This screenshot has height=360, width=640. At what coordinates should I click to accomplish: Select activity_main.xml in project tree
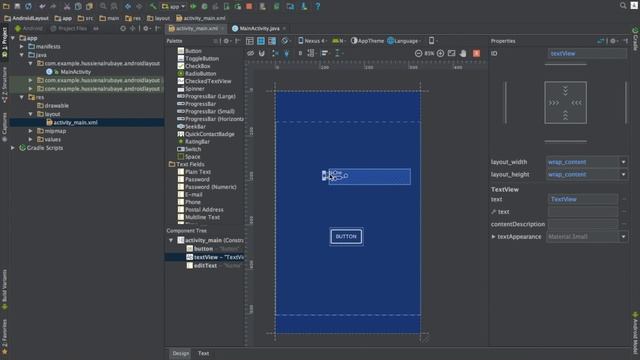(76, 122)
